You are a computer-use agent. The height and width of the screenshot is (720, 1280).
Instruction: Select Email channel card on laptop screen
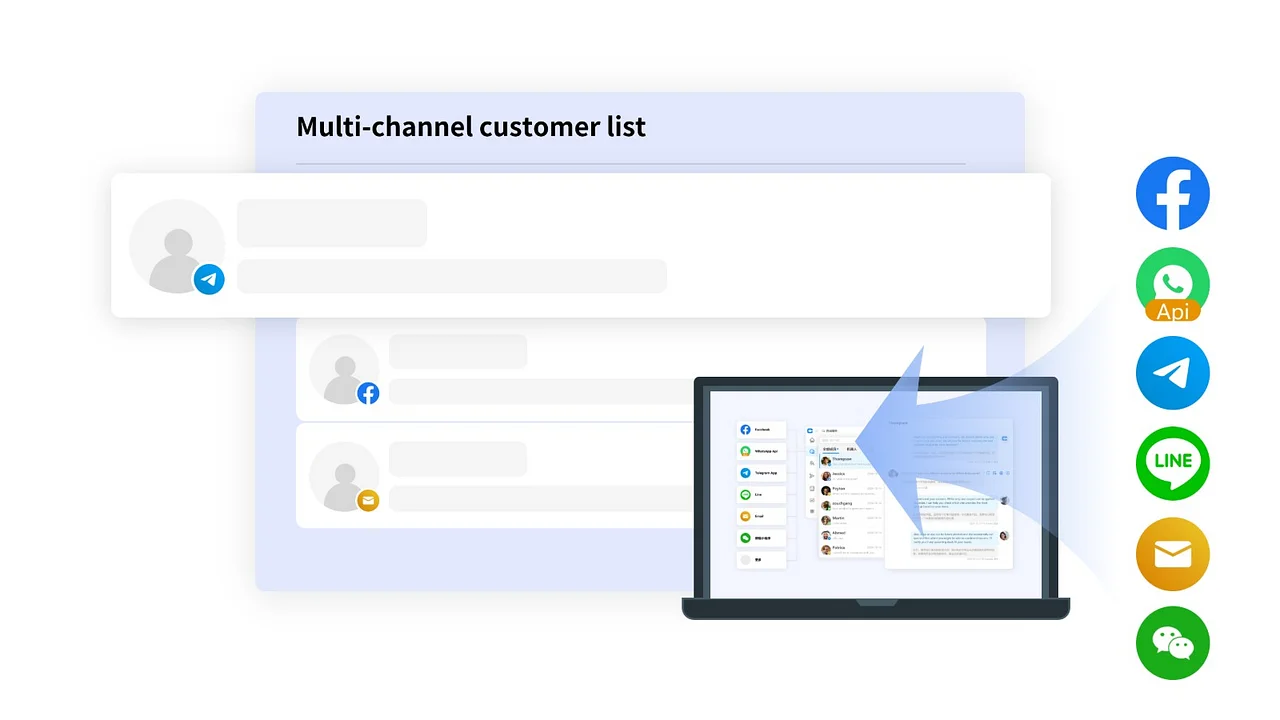[x=761, y=517]
